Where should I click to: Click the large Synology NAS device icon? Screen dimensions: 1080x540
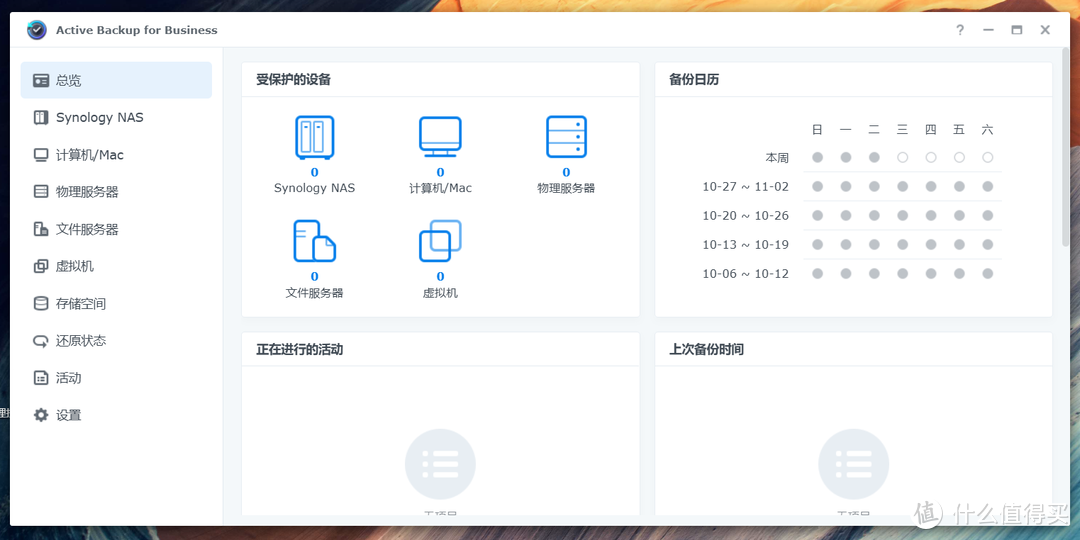[315, 137]
